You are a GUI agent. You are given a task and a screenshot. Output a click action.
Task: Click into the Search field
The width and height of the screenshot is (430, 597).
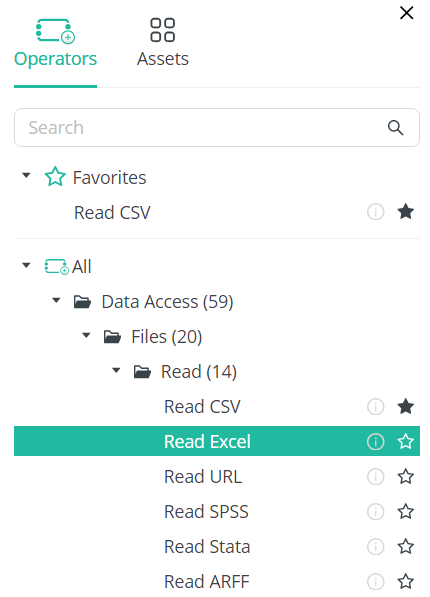[217, 128]
